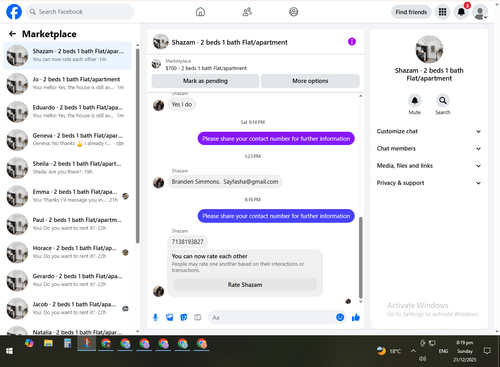Search in conversation magnifier icon
The width and height of the screenshot is (500, 367).
tap(442, 100)
